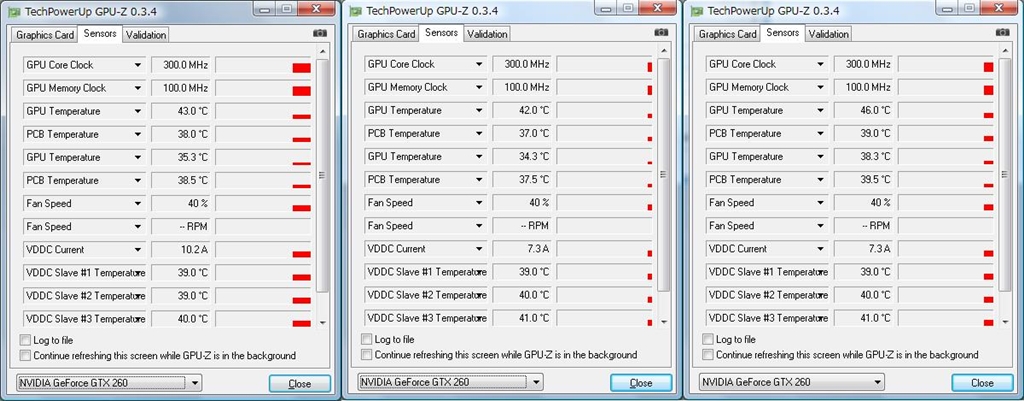
Task: Select Sensors tab in left window
Action: (x=100, y=33)
